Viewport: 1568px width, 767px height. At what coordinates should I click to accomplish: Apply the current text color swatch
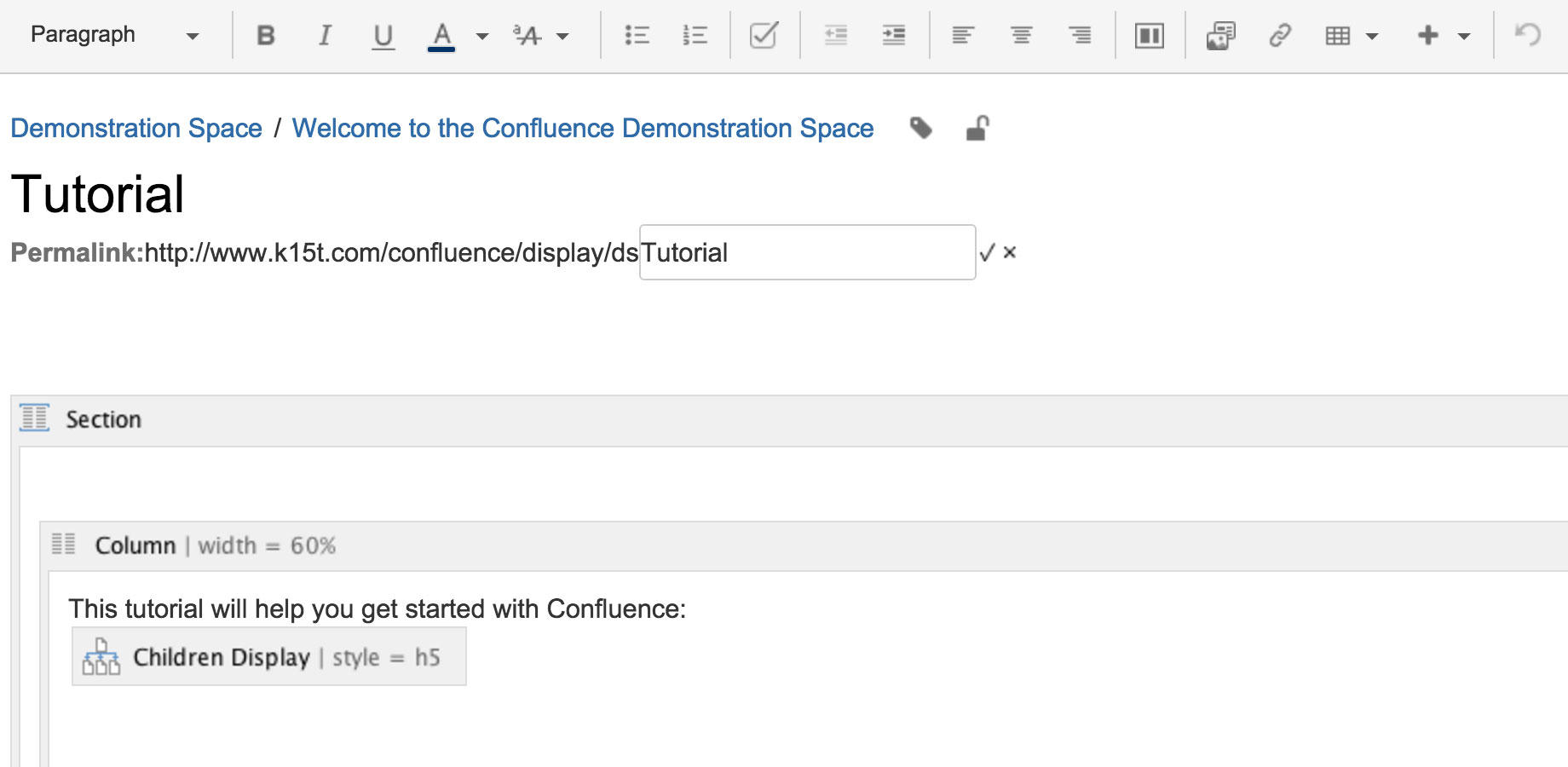(x=441, y=36)
